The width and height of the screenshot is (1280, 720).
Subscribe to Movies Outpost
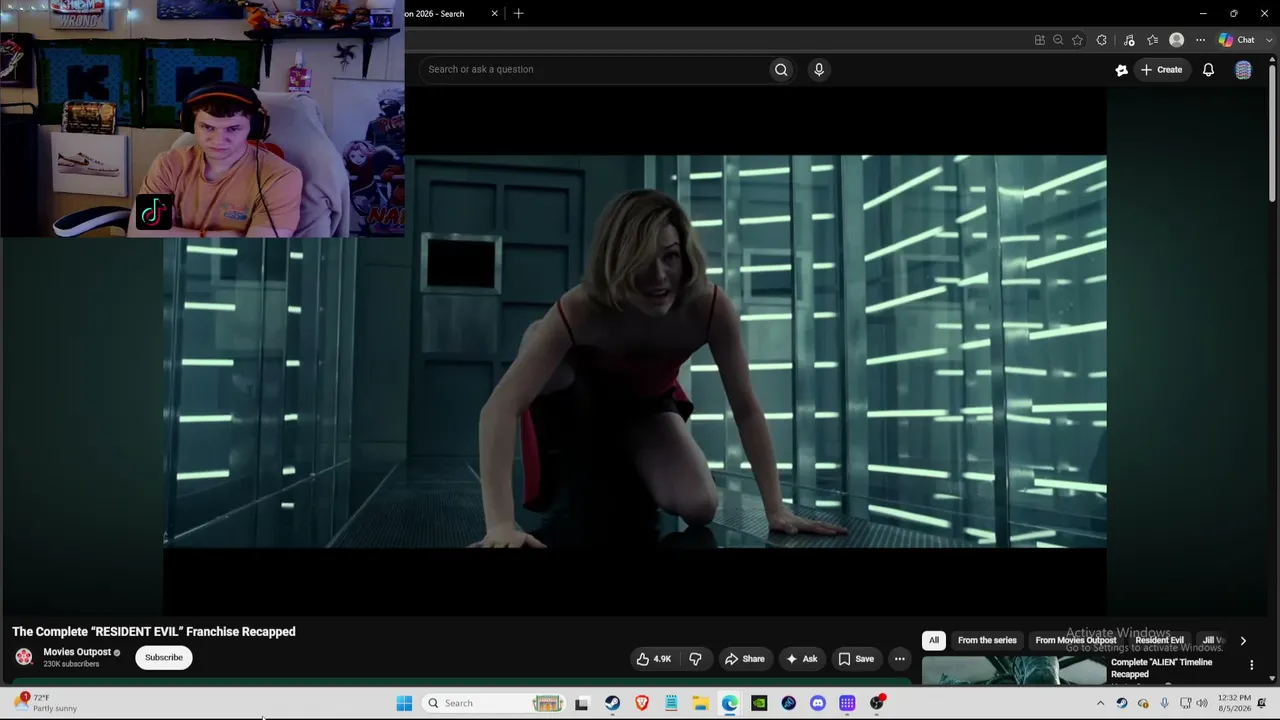click(164, 658)
